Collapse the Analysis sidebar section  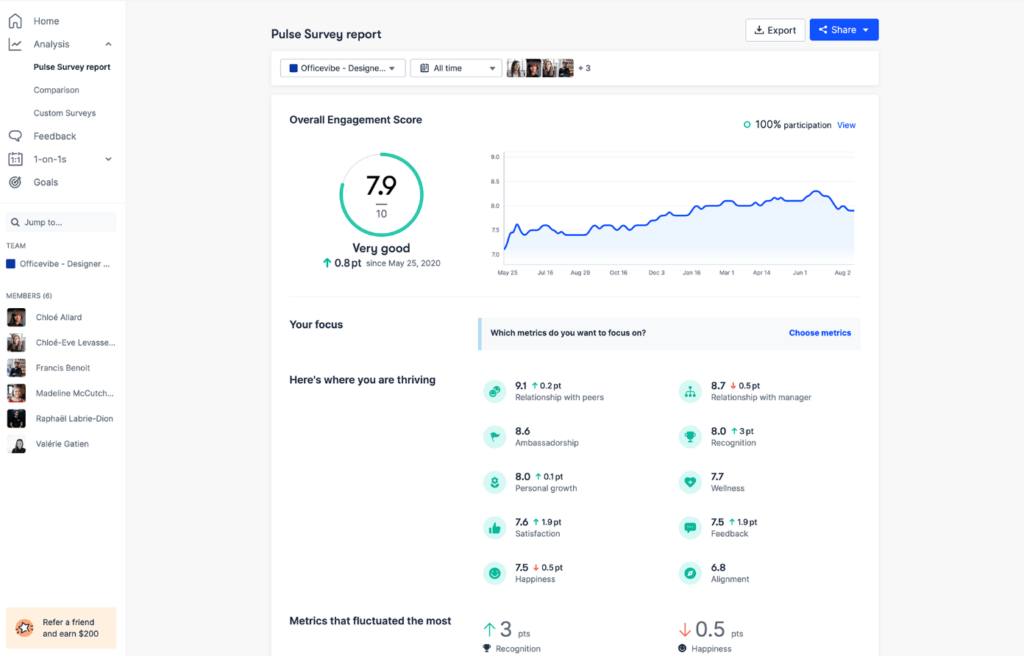pyautogui.click(x=108, y=44)
